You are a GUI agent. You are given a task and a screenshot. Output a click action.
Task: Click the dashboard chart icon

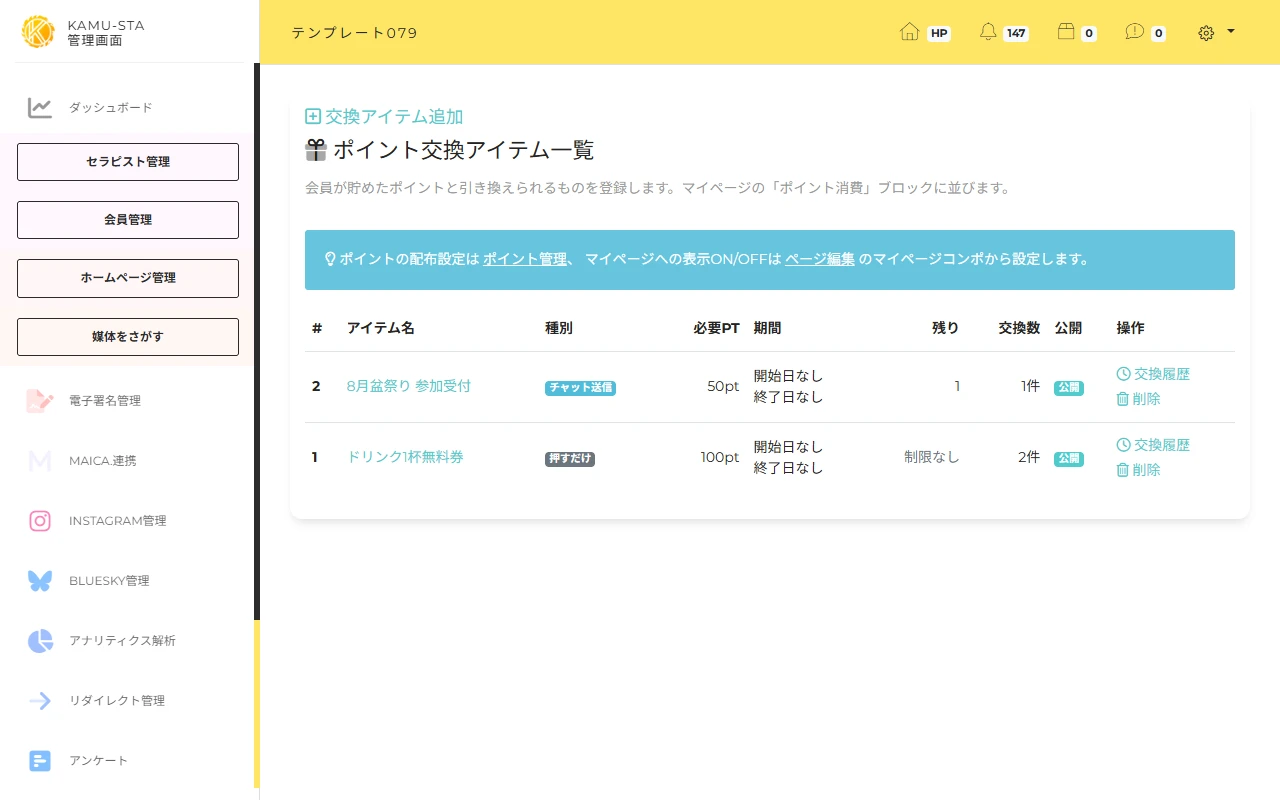tap(40, 107)
